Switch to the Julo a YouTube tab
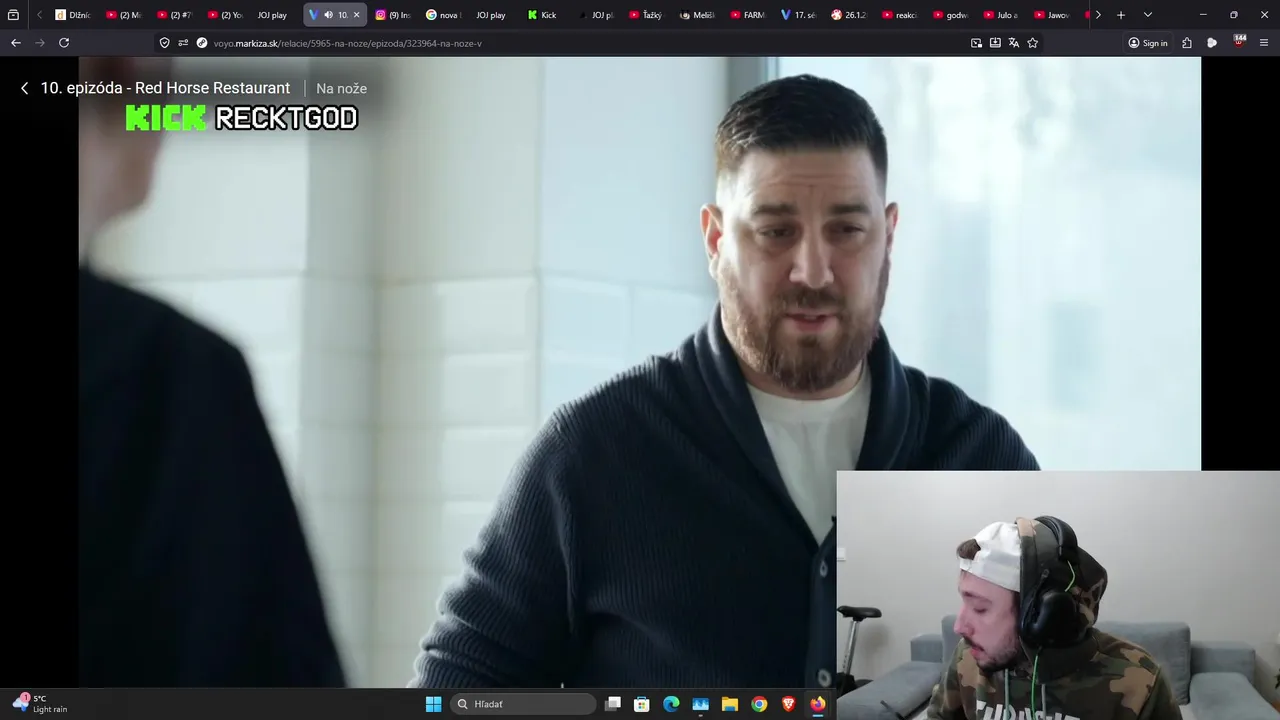This screenshot has height=720, width=1280. 1002,15
